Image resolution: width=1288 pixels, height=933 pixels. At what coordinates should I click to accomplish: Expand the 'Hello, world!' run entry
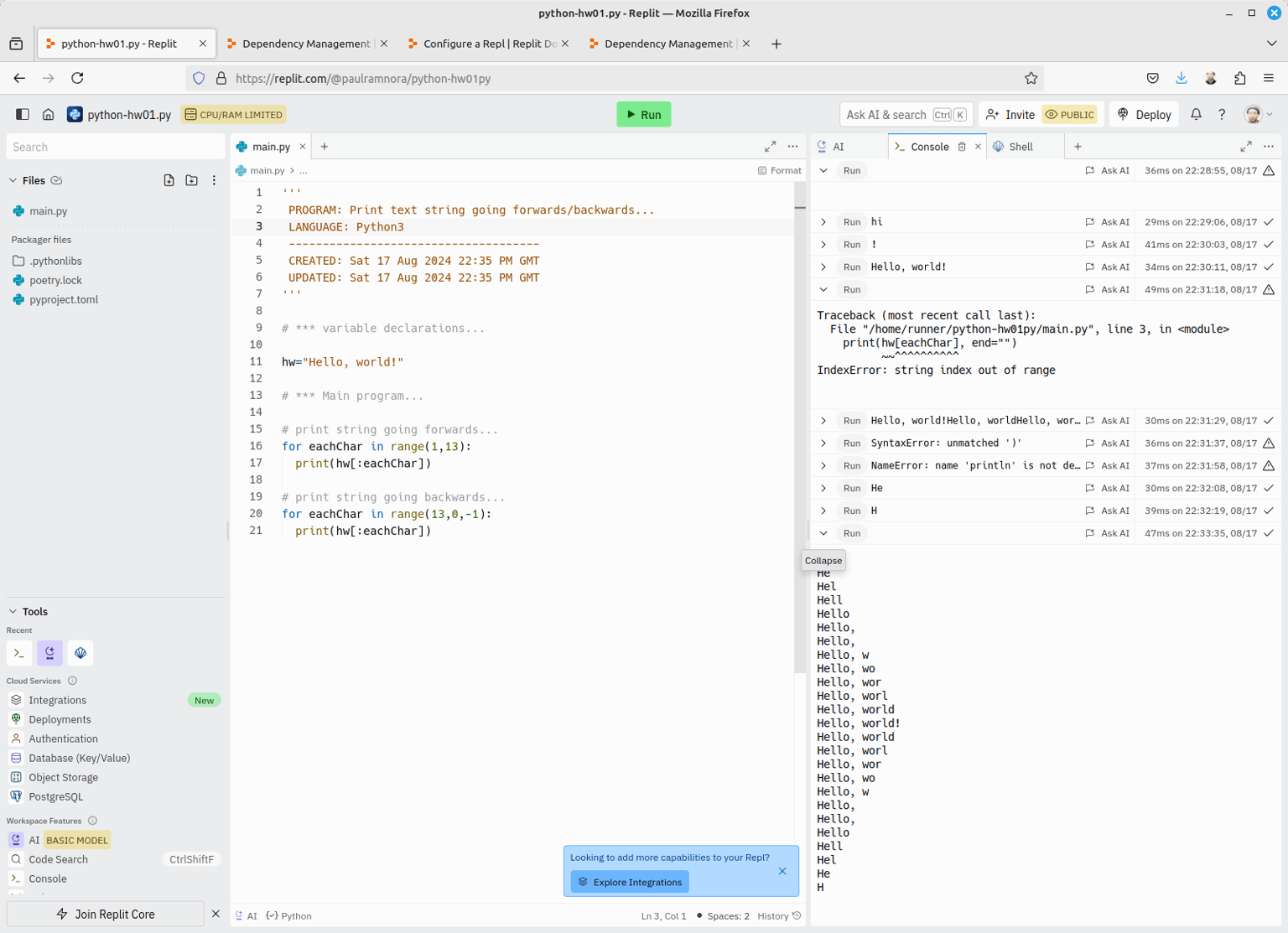tap(823, 267)
